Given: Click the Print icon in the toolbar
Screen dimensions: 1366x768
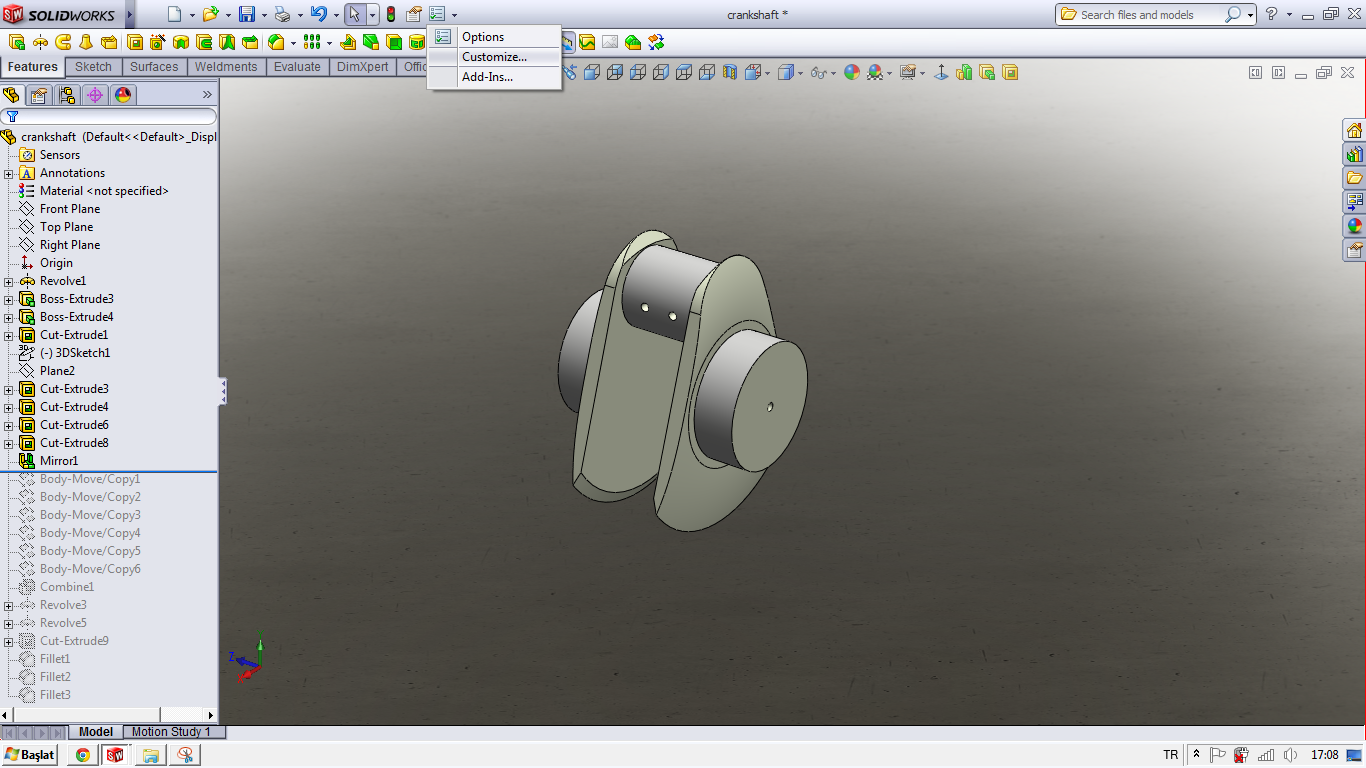Looking at the screenshot, I should click(x=282, y=14).
